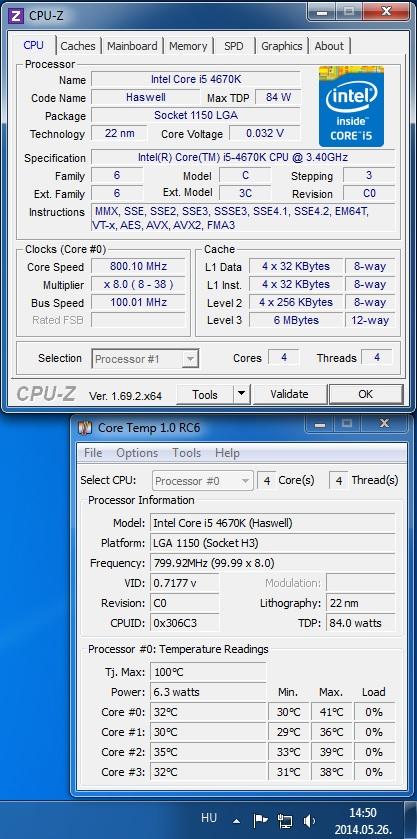Open Action Center flag tray icon
The width and height of the screenshot is (417, 839).
(x=260, y=820)
